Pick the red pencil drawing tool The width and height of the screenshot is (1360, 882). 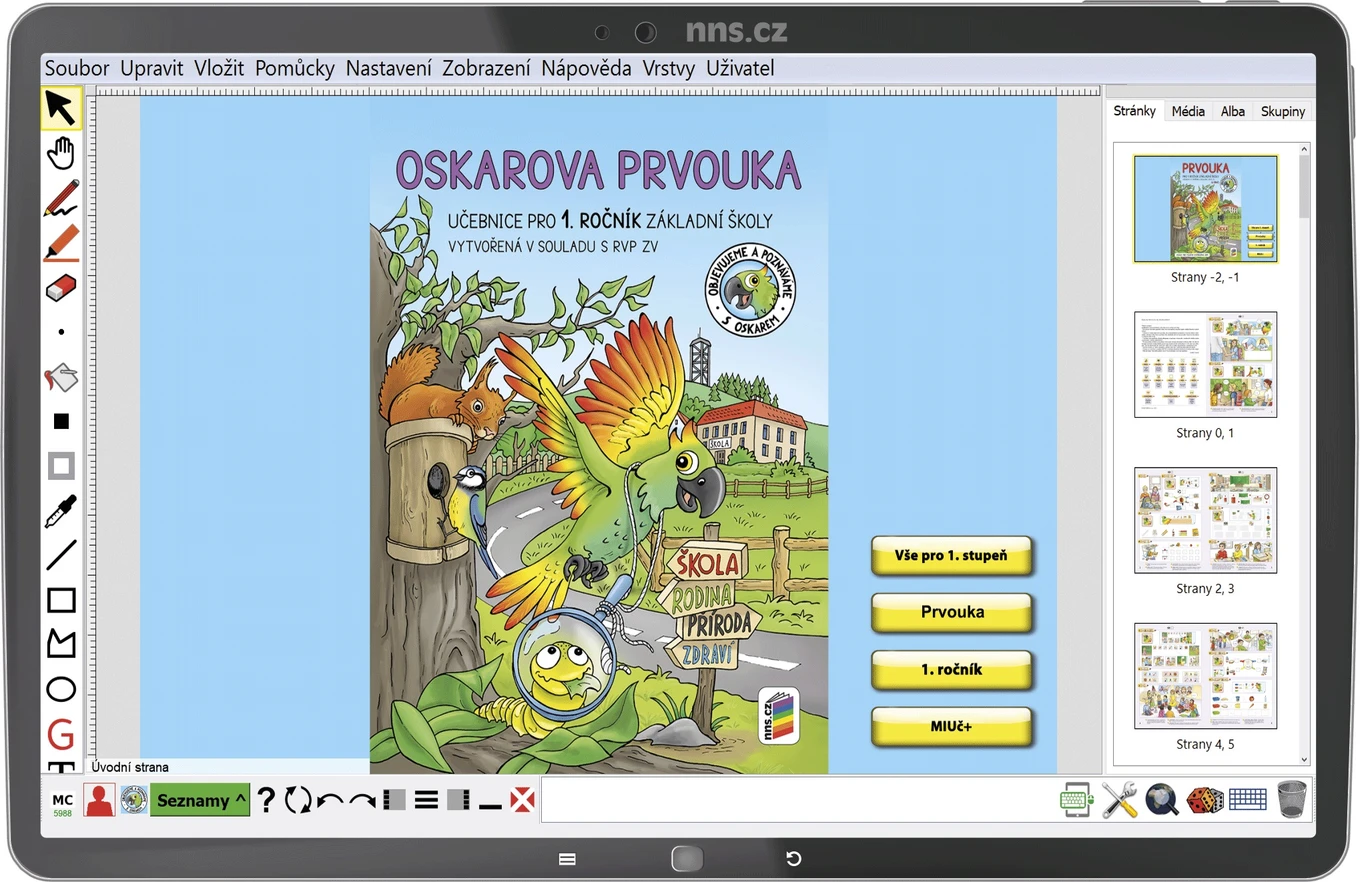tap(61, 198)
